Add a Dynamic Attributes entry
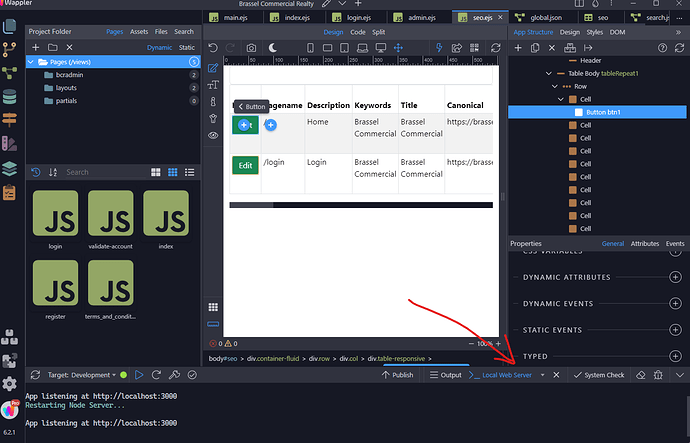The width and height of the screenshot is (690, 443). pyautogui.click(x=675, y=277)
